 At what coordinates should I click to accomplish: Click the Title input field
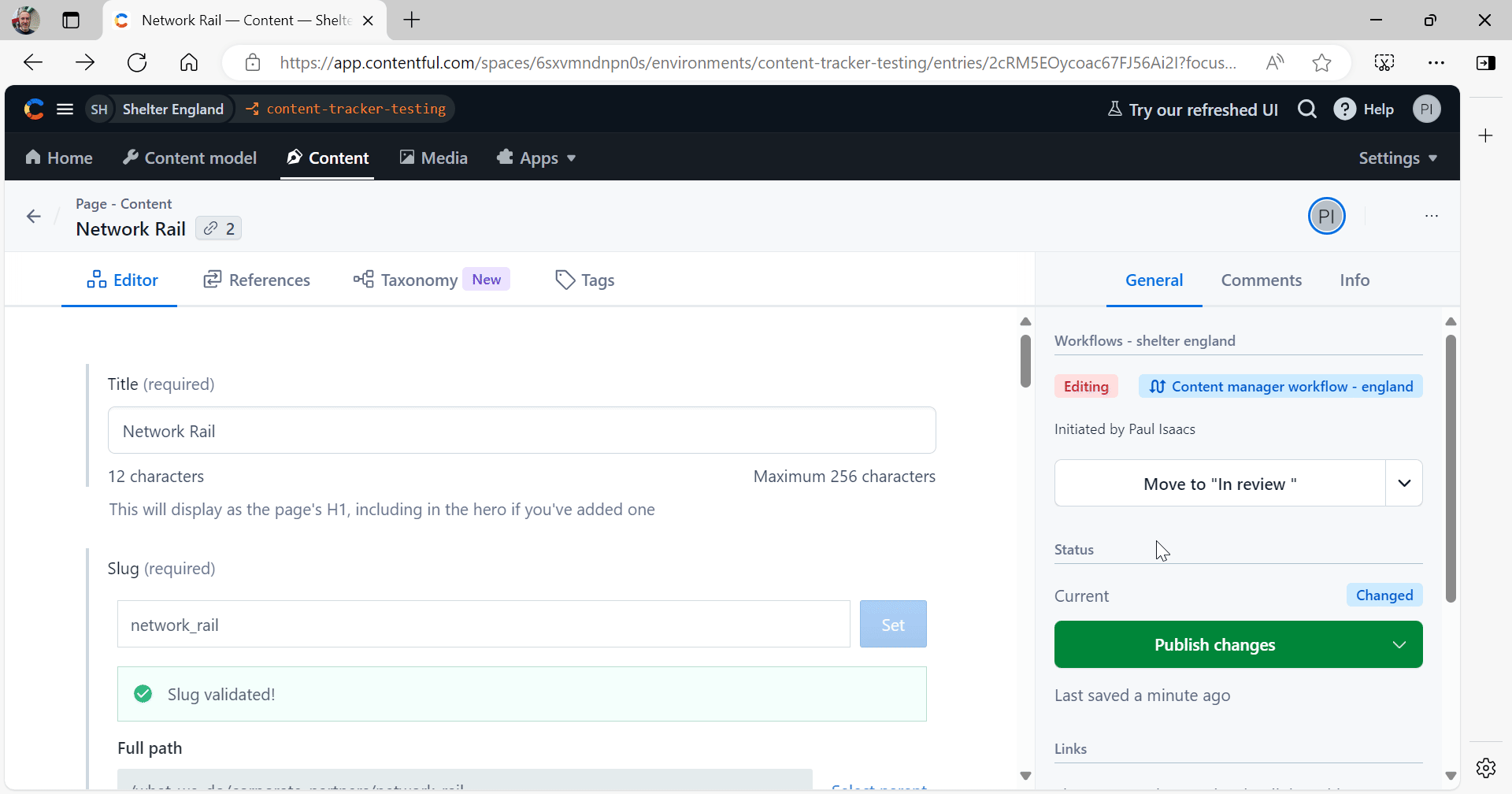click(521, 430)
